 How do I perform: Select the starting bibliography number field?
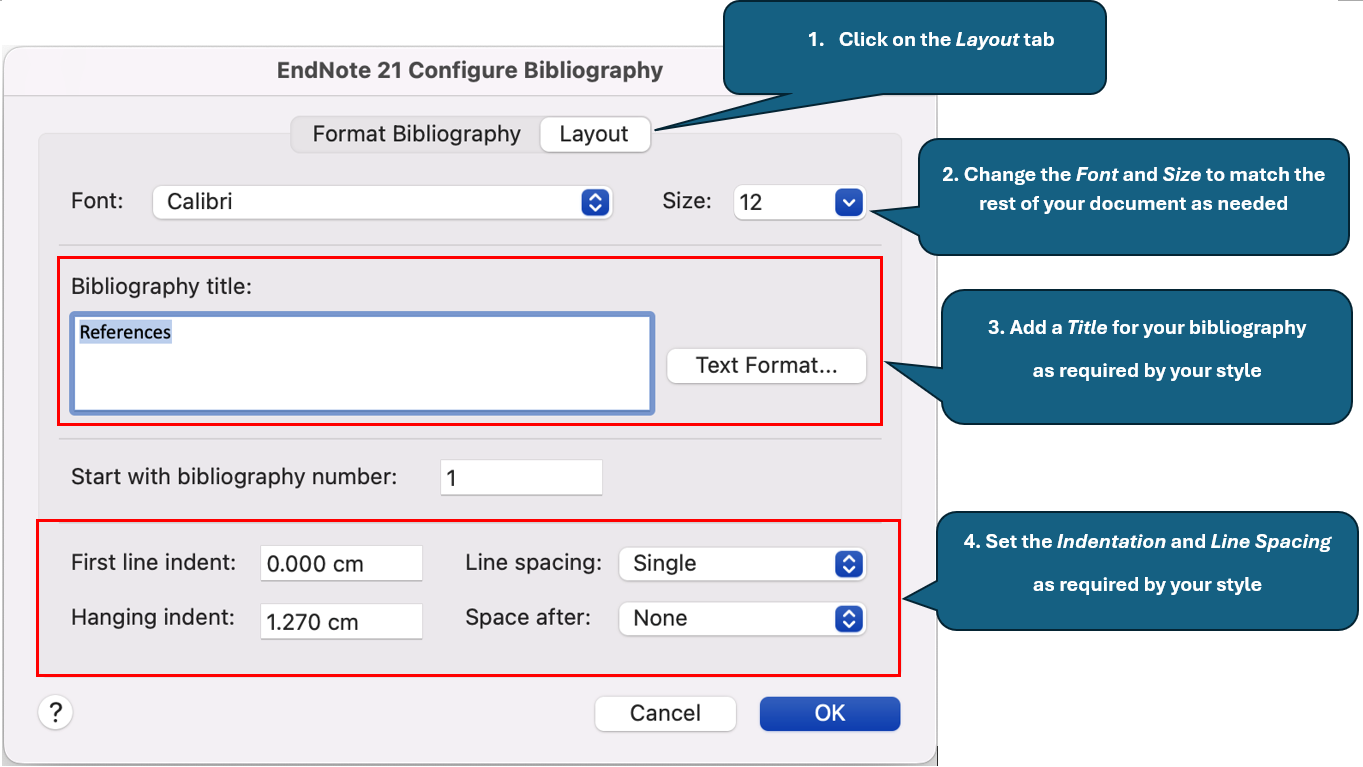tap(520, 477)
